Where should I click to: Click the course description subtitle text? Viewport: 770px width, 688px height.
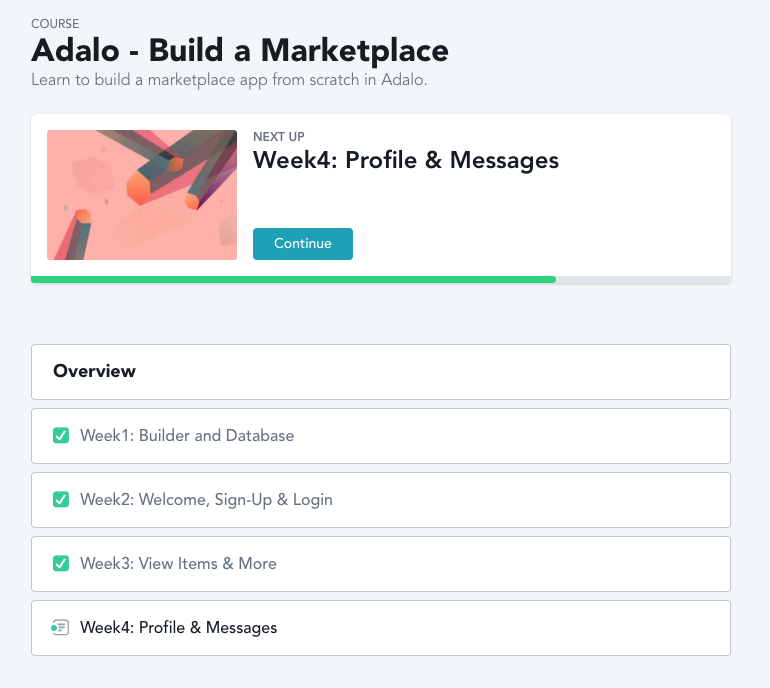click(229, 79)
